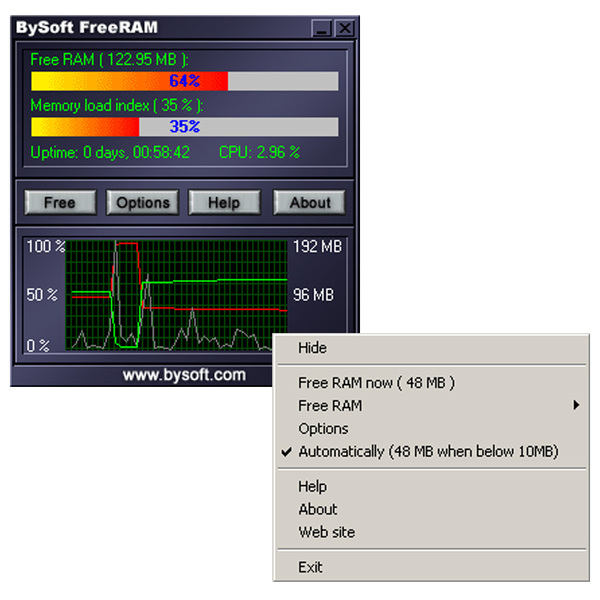Select About in the context menu
The height and width of the screenshot is (600, 600).
(431, 509)
